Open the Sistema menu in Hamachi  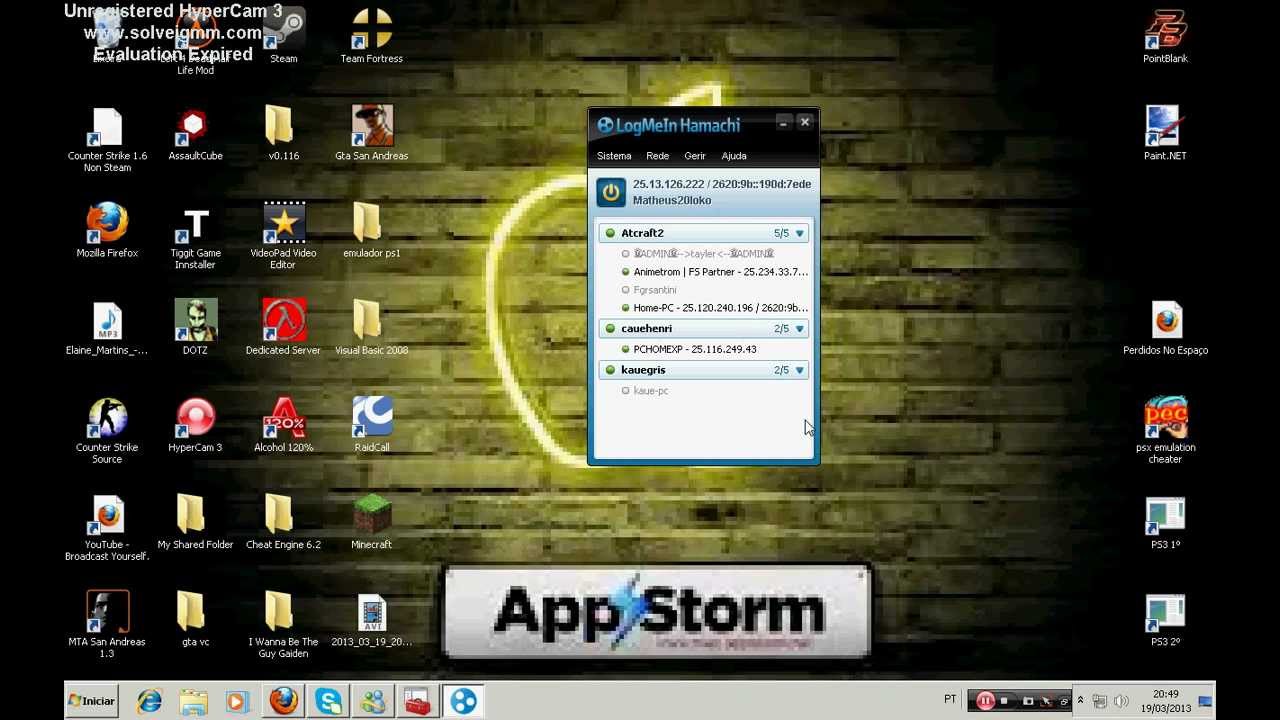614,156
